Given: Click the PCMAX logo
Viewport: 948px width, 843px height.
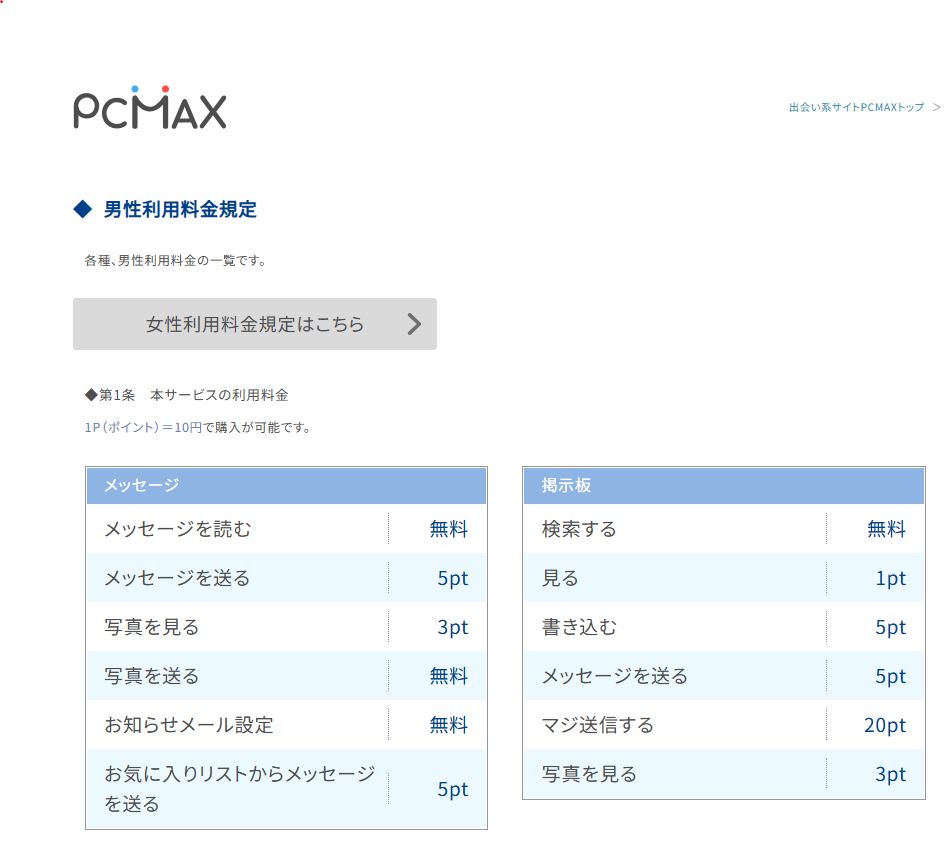Looking at the screenshot, I should (x=150, y=108).
